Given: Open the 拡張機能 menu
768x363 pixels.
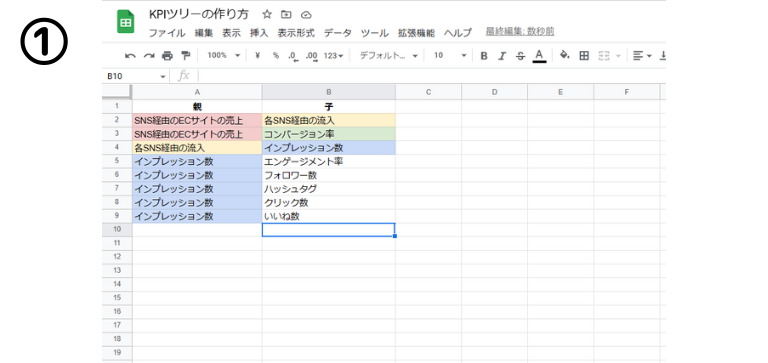Looking at the screenshot, I should pos(416,33).
